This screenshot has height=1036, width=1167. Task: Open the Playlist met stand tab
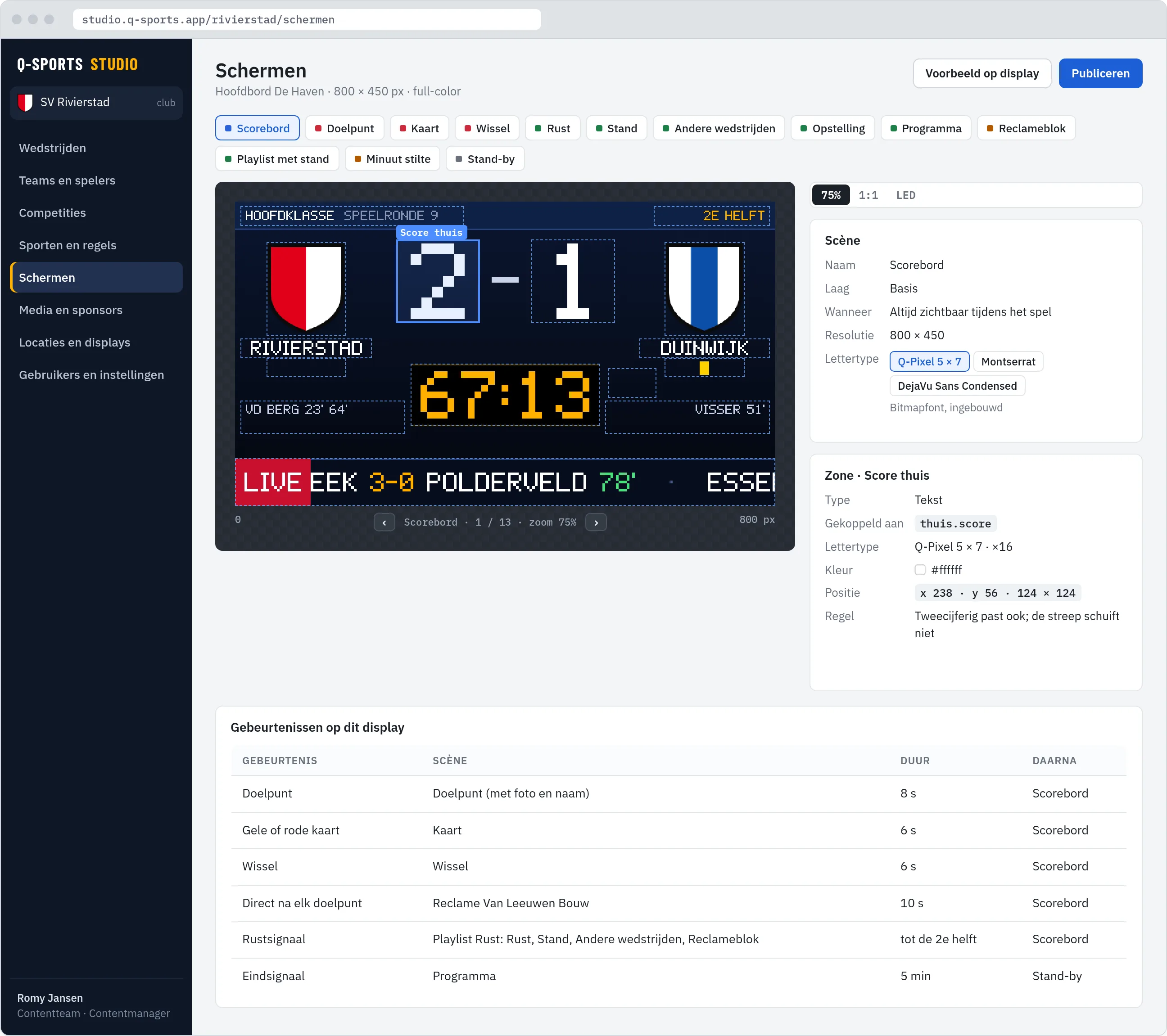277,159
